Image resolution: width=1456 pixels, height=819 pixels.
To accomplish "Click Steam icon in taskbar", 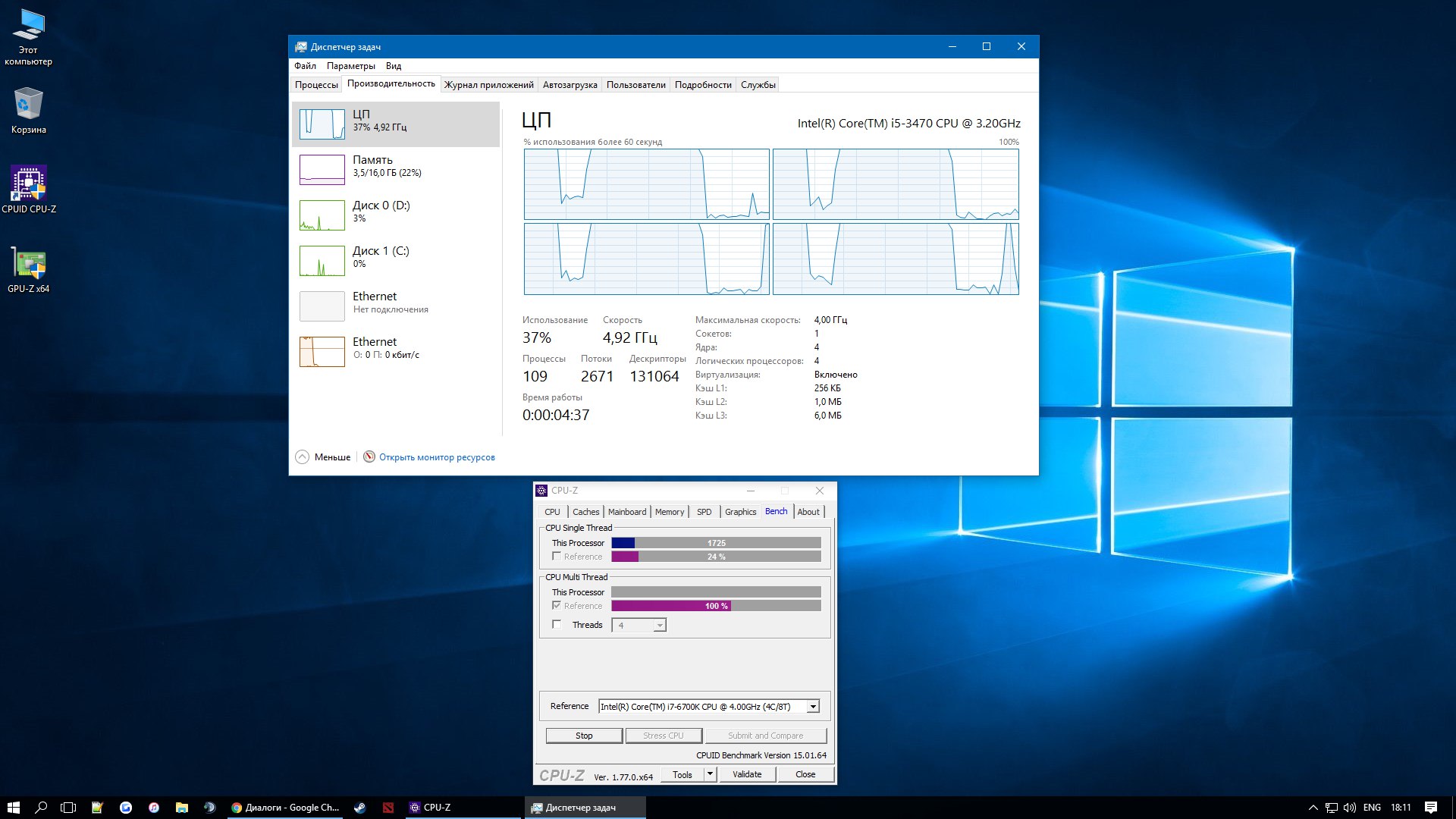I will point(360,808).
